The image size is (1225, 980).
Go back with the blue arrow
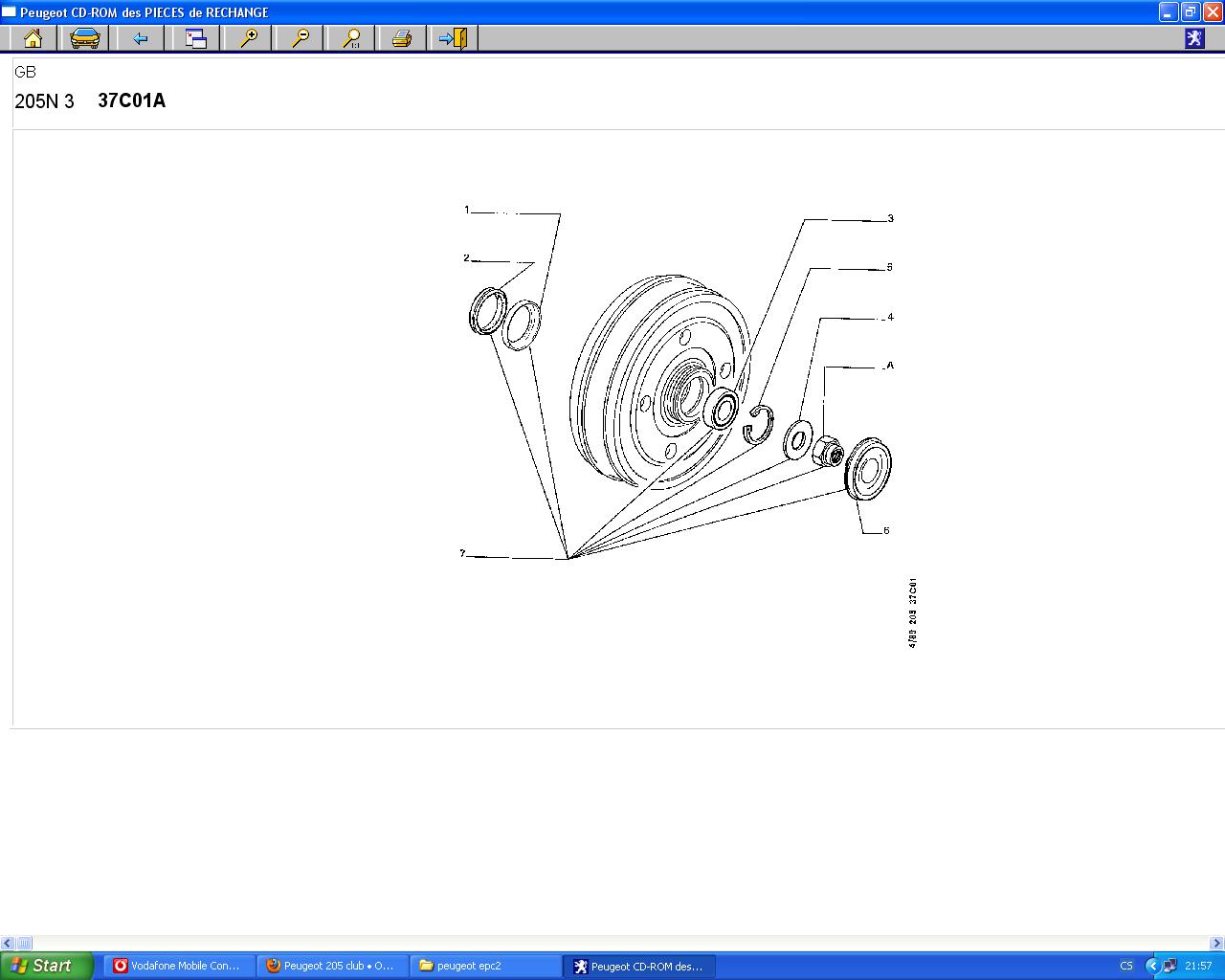point(141,38)
